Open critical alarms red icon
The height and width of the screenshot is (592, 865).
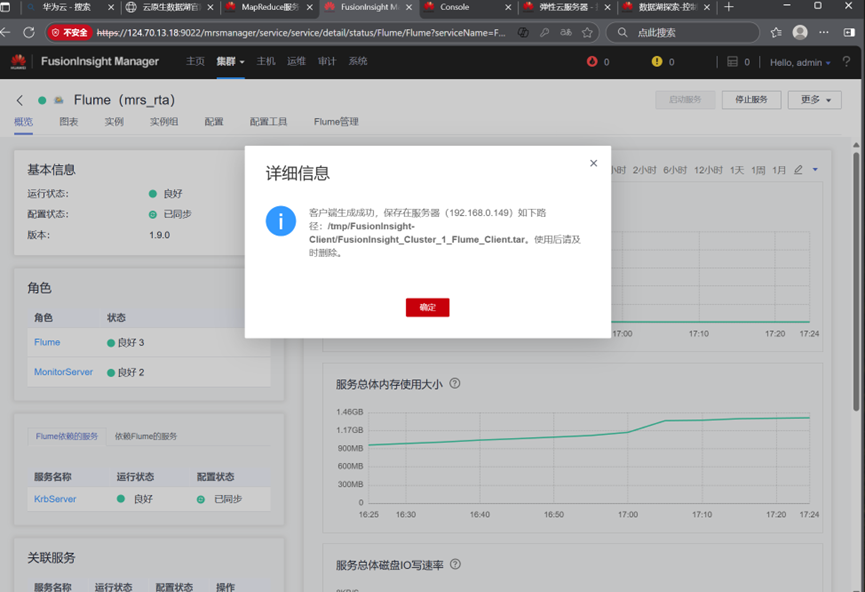(x=592, y=62)
